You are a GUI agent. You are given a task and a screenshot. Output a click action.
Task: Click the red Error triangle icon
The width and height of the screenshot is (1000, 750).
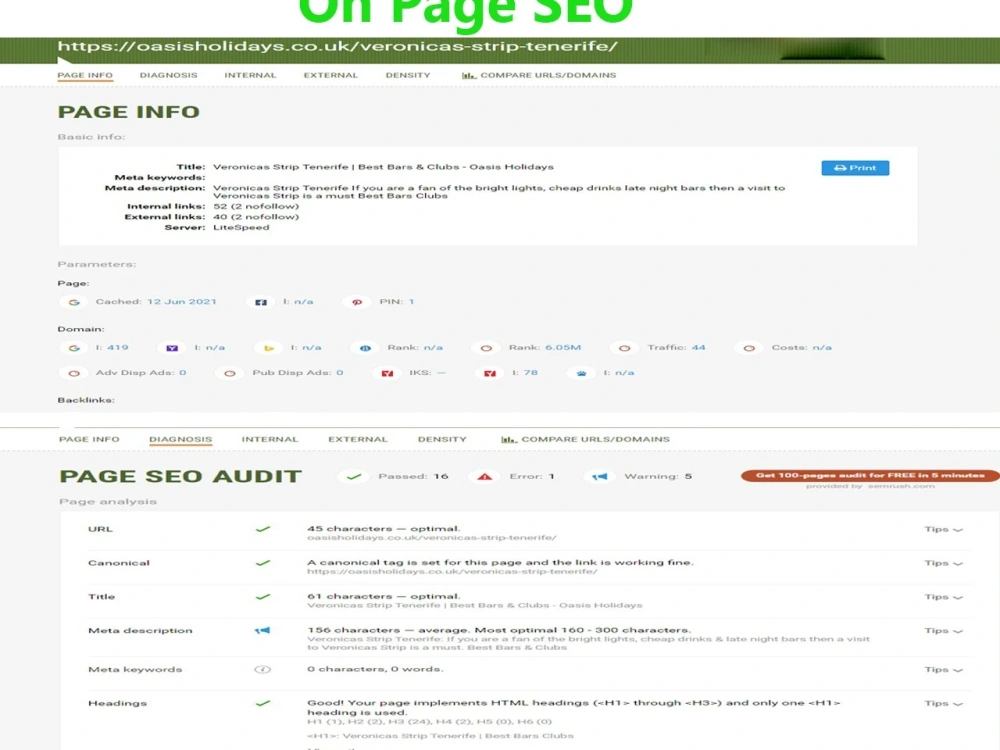(485, 476)
